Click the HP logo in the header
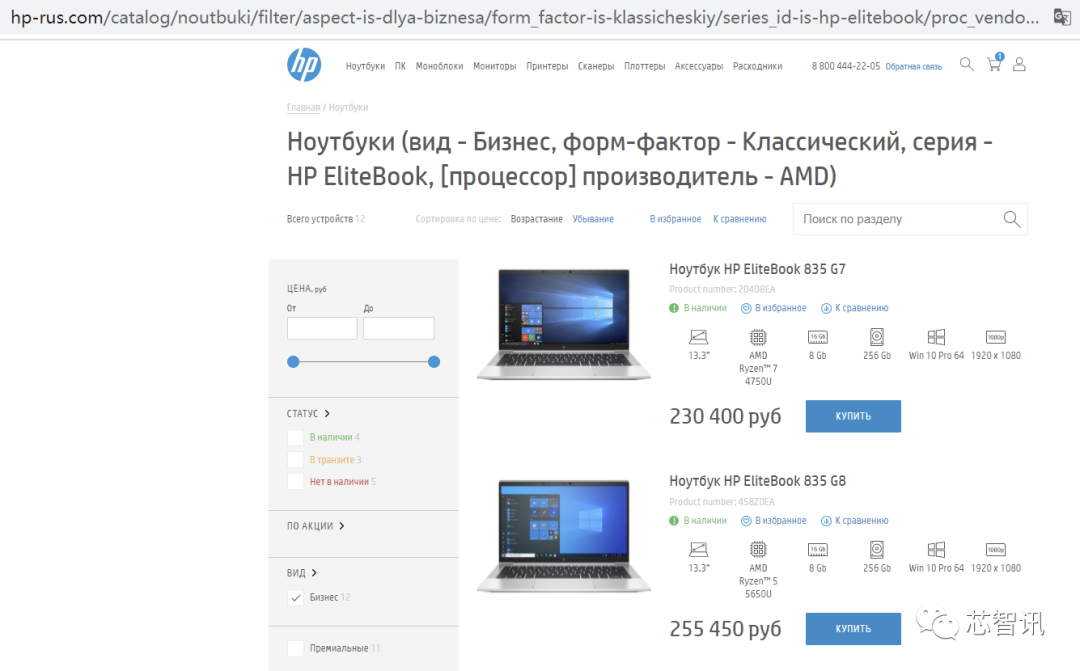 304,65
